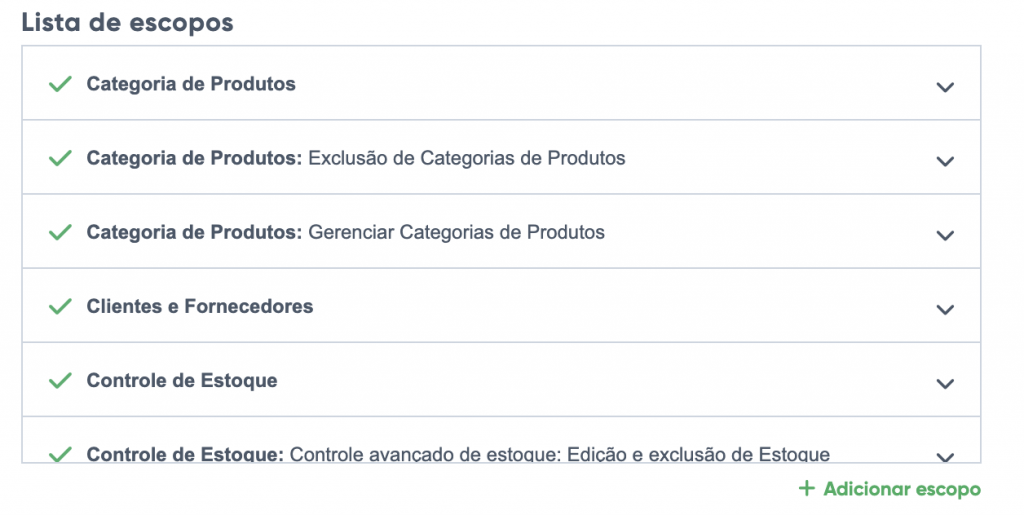
Task: Click the checkmark beside Controle de Estoque
Action: pos(60,381)
